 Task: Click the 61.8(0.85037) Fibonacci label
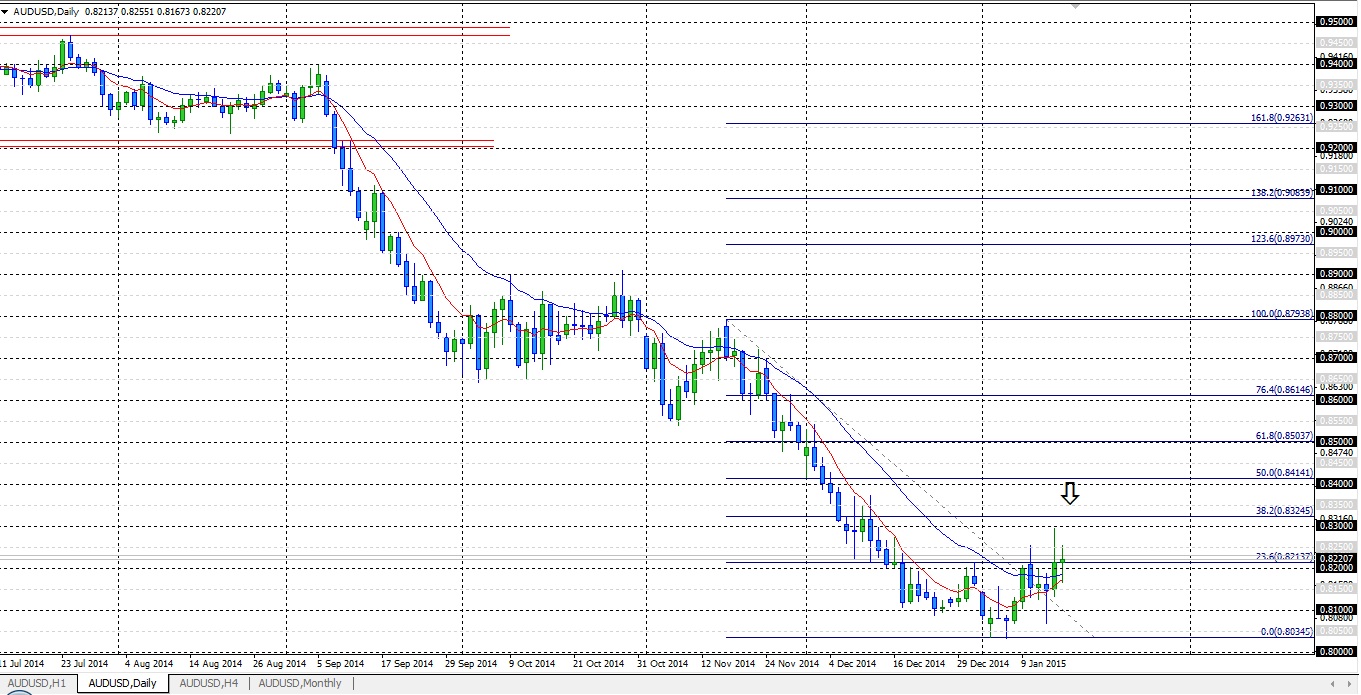point(1283,436)
